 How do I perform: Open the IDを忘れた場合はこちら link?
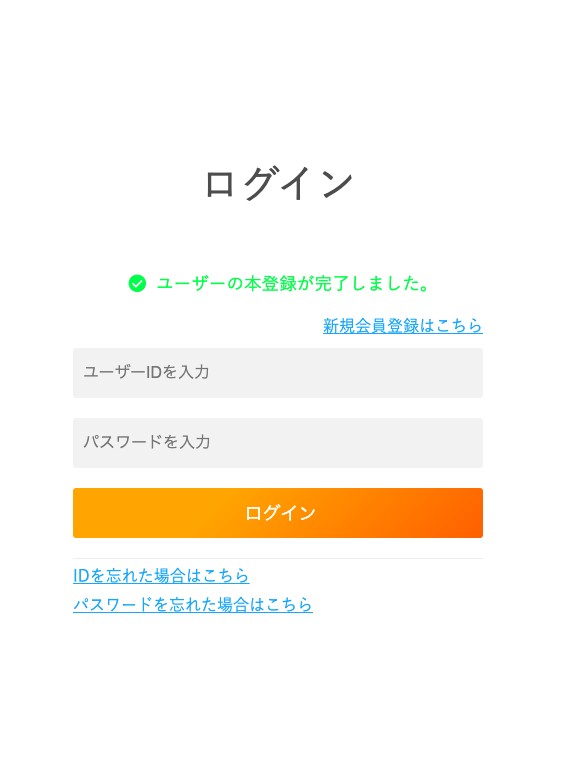coord(161,575)
